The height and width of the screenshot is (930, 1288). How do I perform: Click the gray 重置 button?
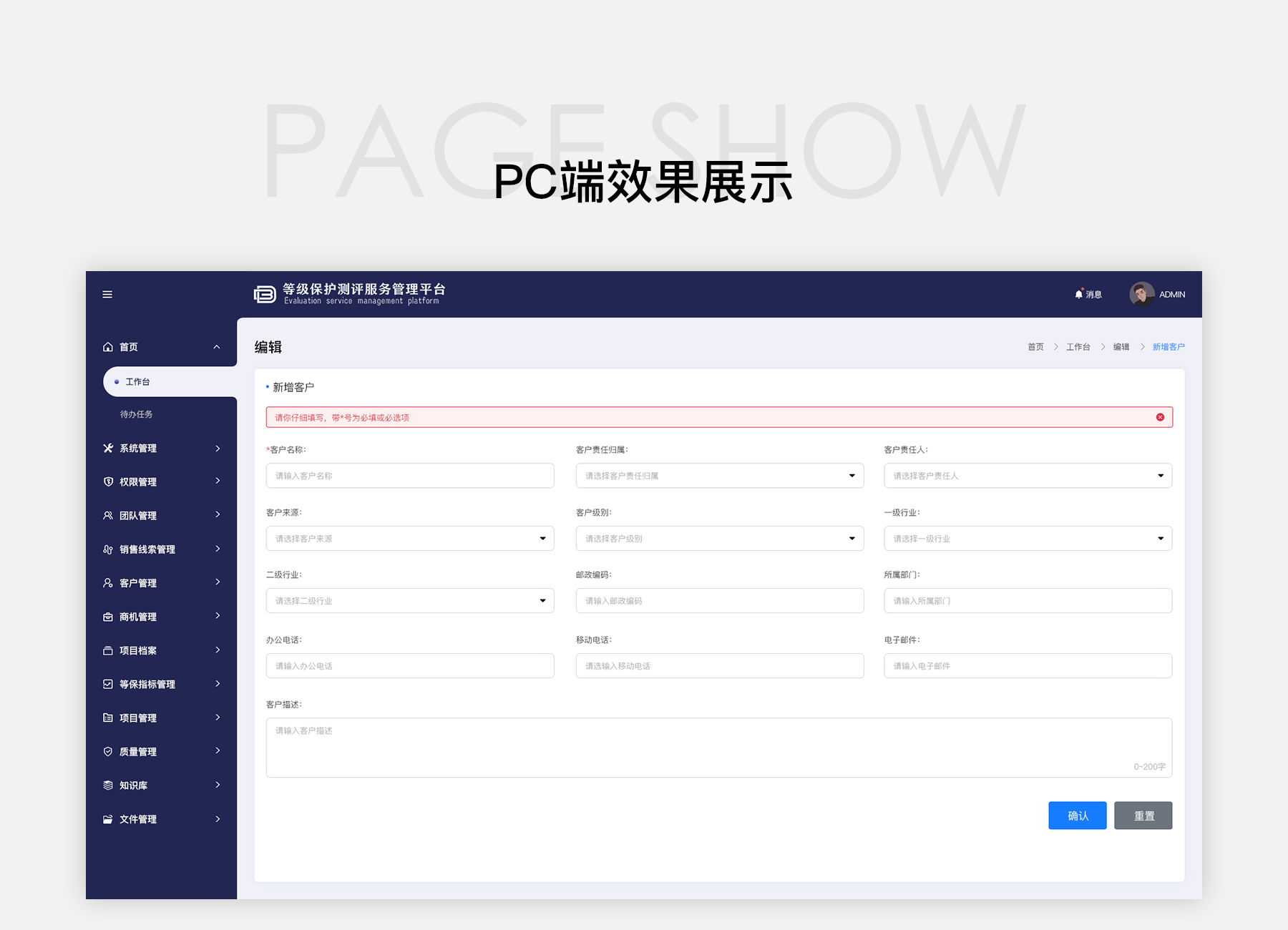point(1143,816)
